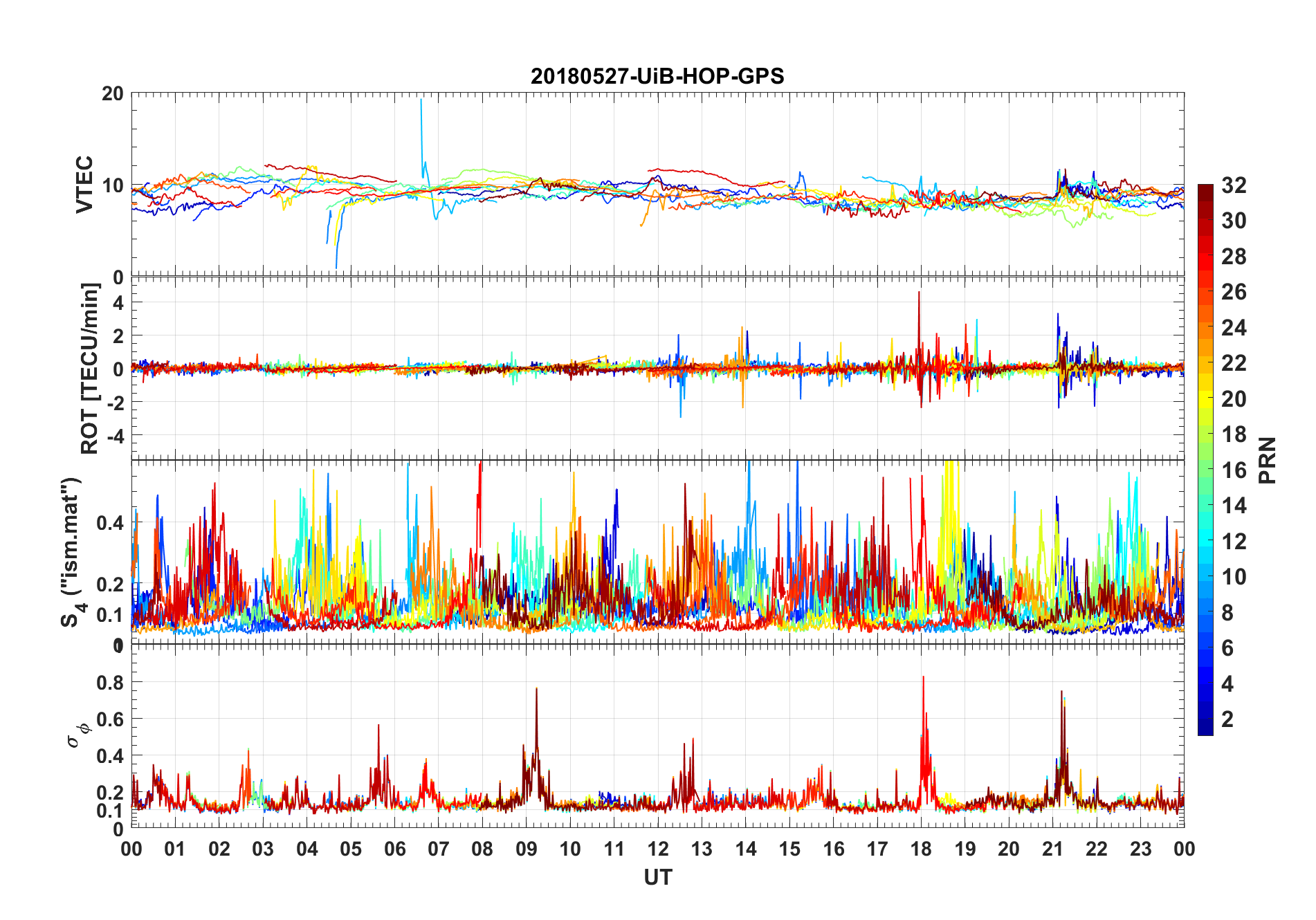Click the sigma phi axis label
The height and width of the screenshot is (920, 1316).
(78, 735)
